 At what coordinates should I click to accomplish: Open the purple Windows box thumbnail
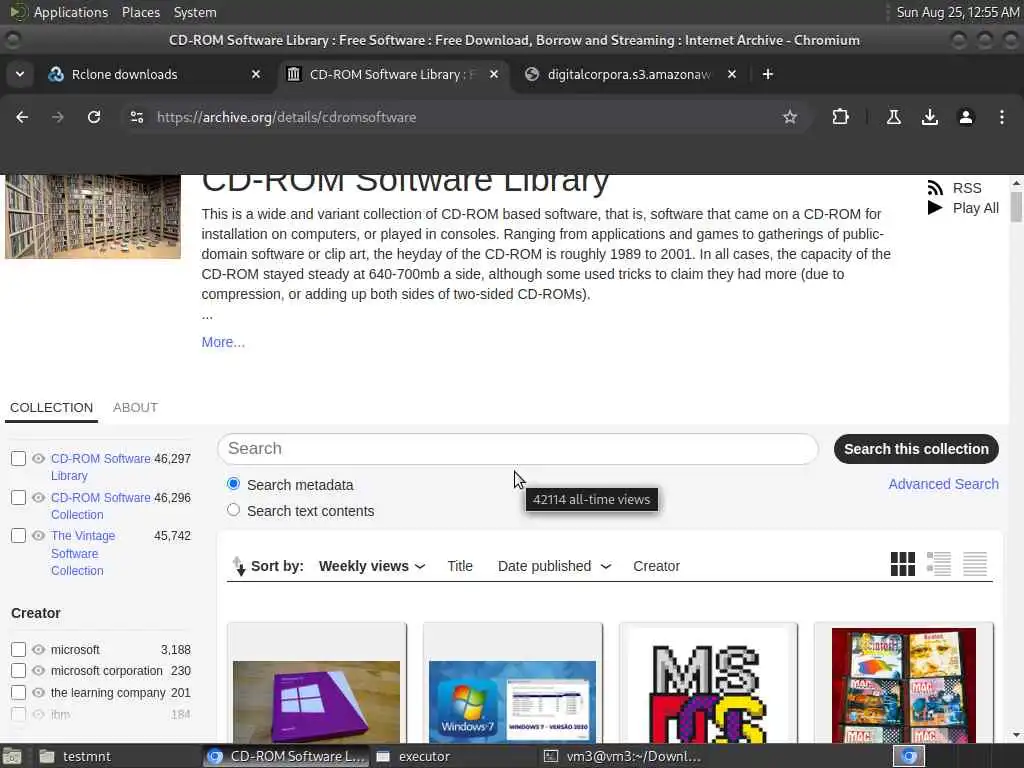pos(317,700)
